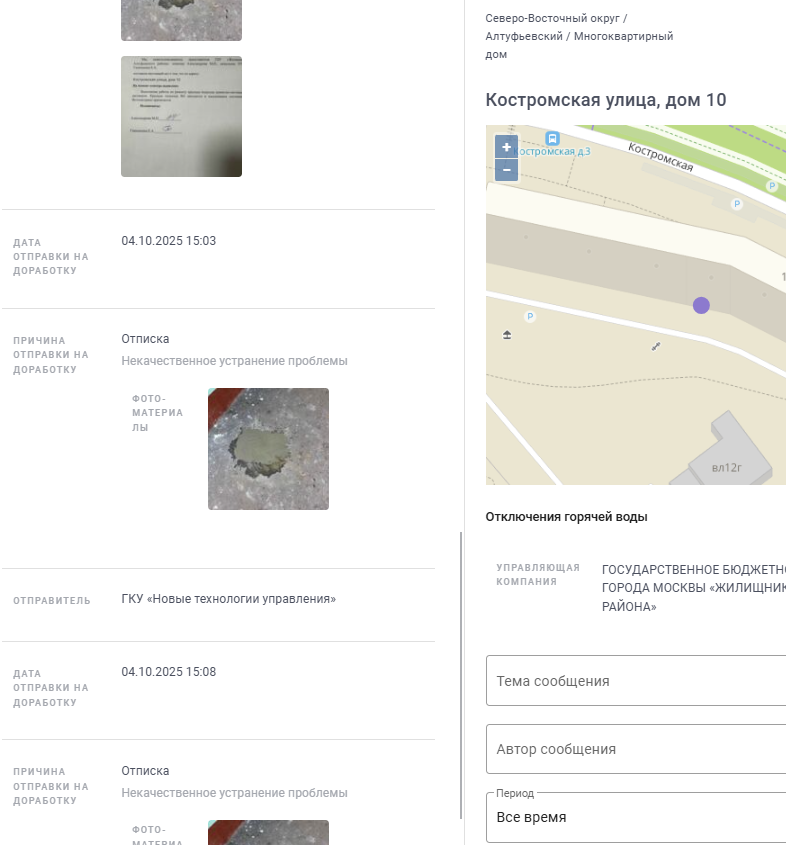Screen dimensions: 786x845
Task: Click the small tool icon on map center
Action: coord(656,347)
